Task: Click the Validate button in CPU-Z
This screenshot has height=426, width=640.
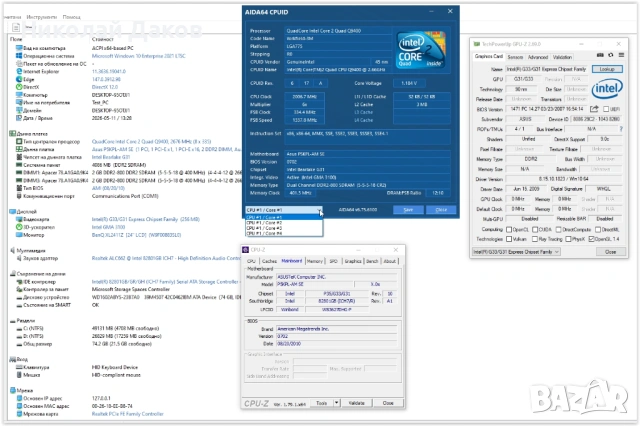Action: 356,403
